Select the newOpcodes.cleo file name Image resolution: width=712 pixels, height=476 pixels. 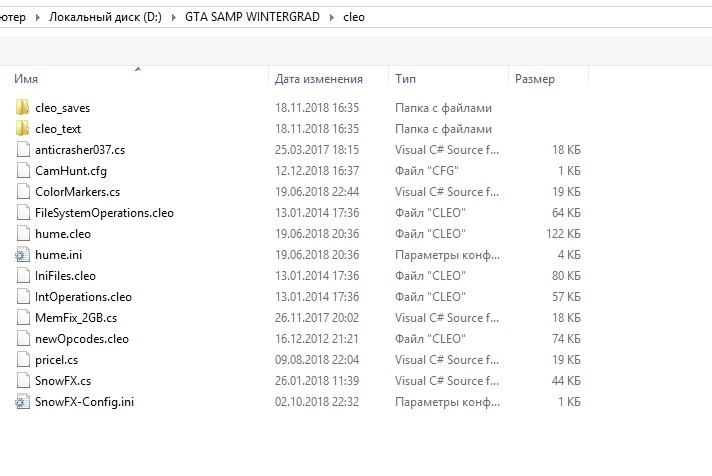82,339
